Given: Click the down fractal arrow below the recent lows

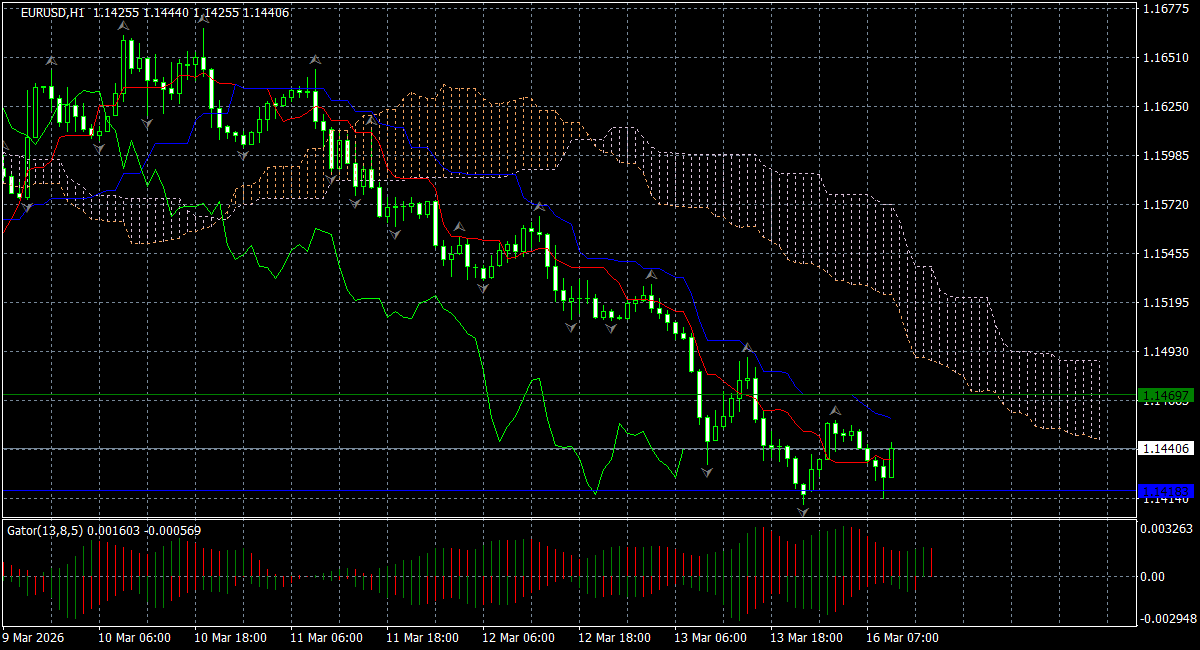Looking at the screenshot, I should (802, 513).
